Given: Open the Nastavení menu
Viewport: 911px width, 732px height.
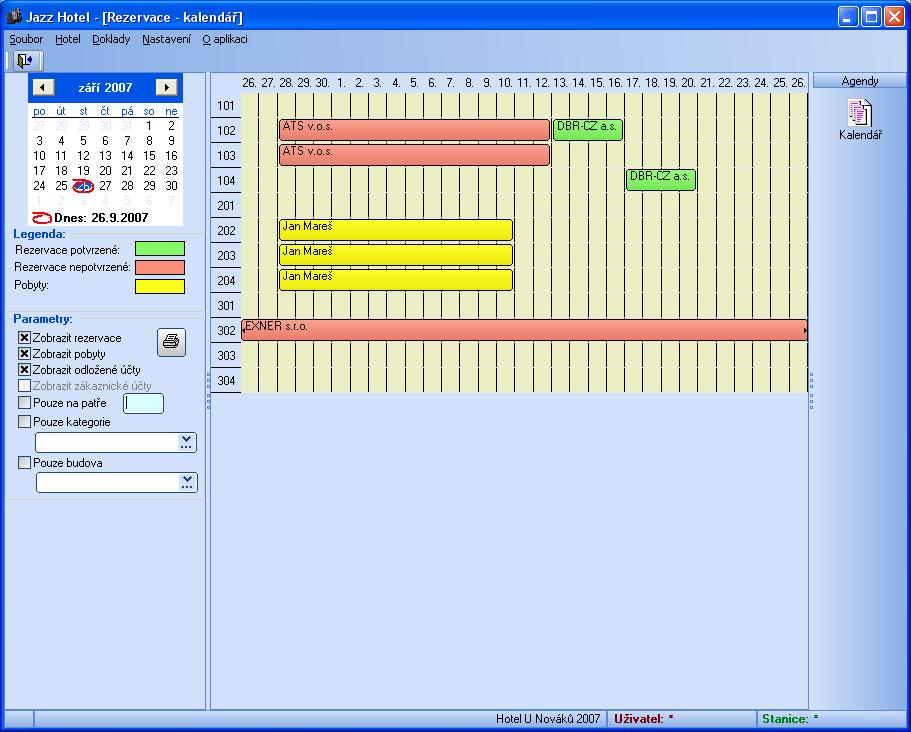Looking at the screenshot, I should pos(166,39).
